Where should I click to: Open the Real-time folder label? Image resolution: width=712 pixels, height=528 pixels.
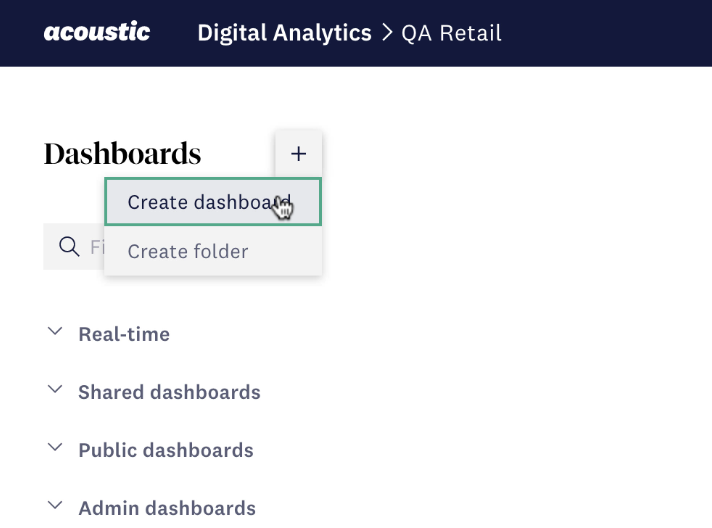[124, 335]
